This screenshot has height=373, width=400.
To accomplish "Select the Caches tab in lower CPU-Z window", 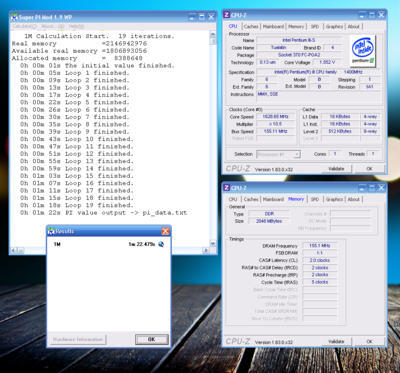I will pyautogui.click(x=251, y=199).
